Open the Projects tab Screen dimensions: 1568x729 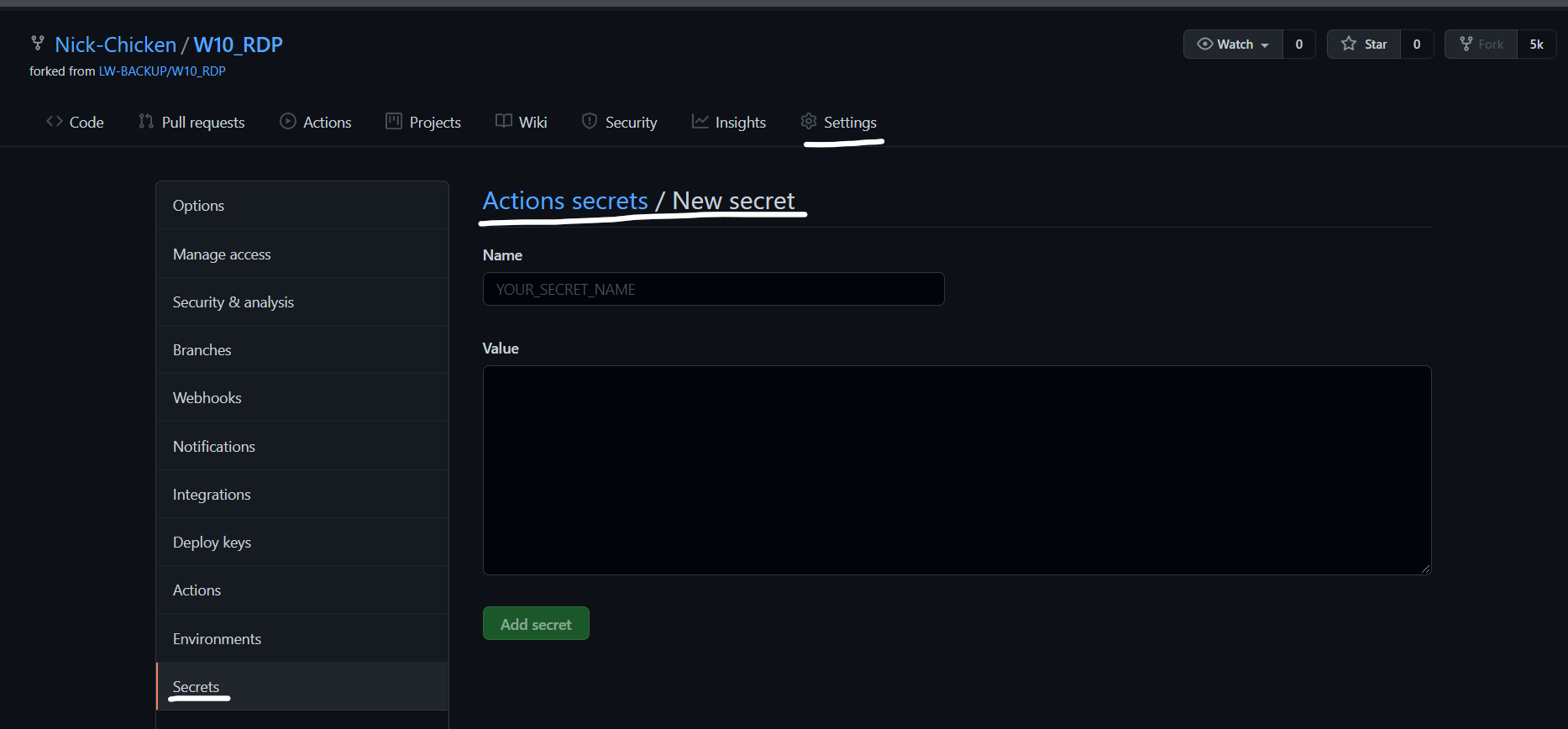tap(423, 122)
